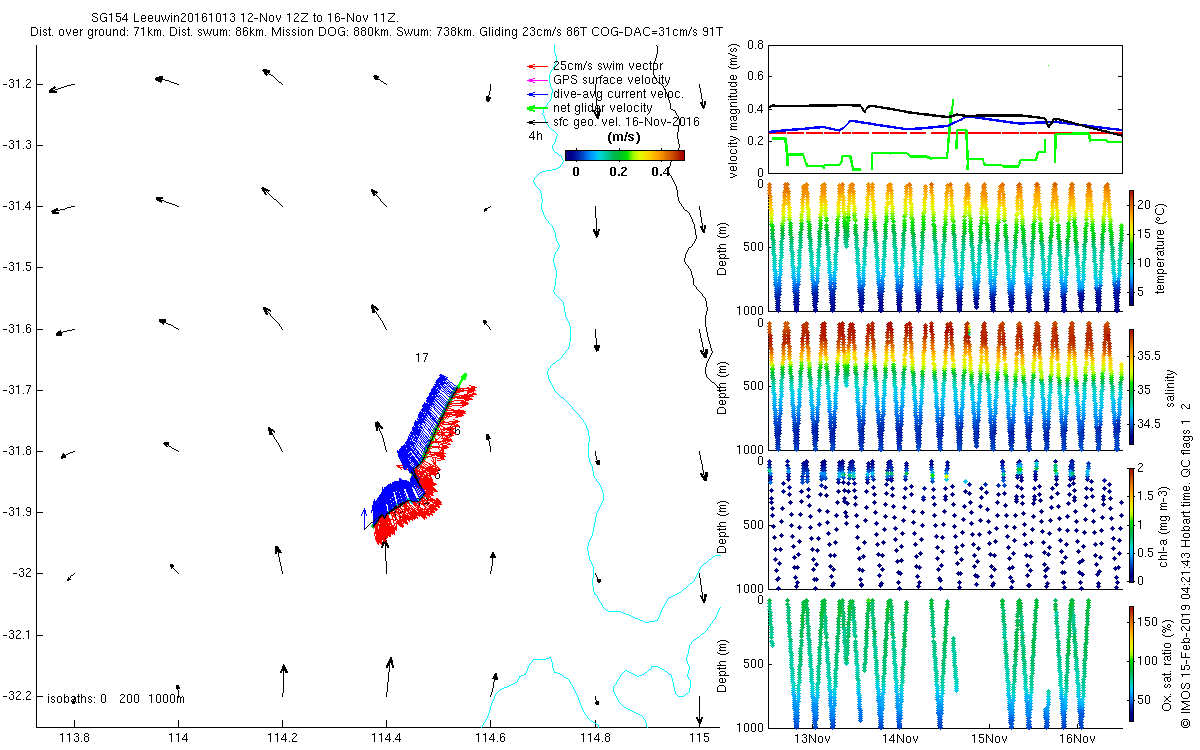Click the '13Nov' date tick
Image resolution: width=1200 pixels, height=750 pixels.
click(x=812, y=739)
